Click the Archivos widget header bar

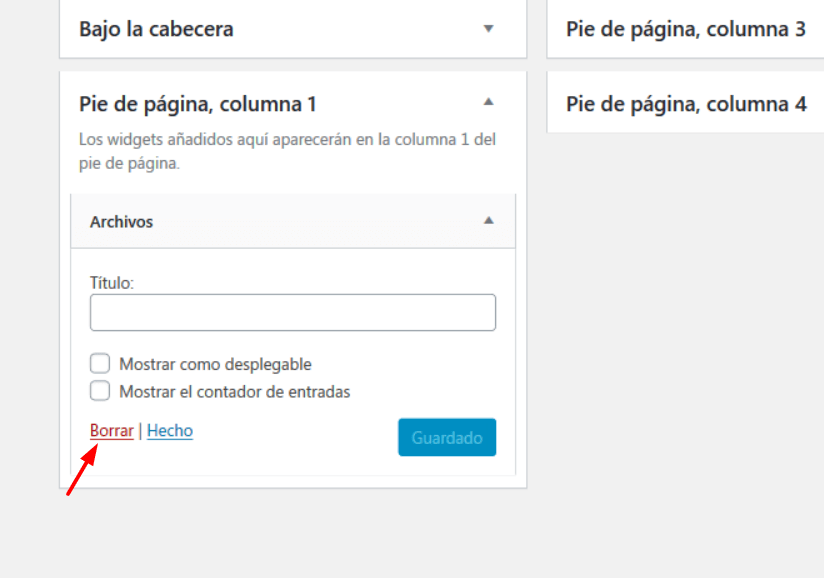coord(293,221)
